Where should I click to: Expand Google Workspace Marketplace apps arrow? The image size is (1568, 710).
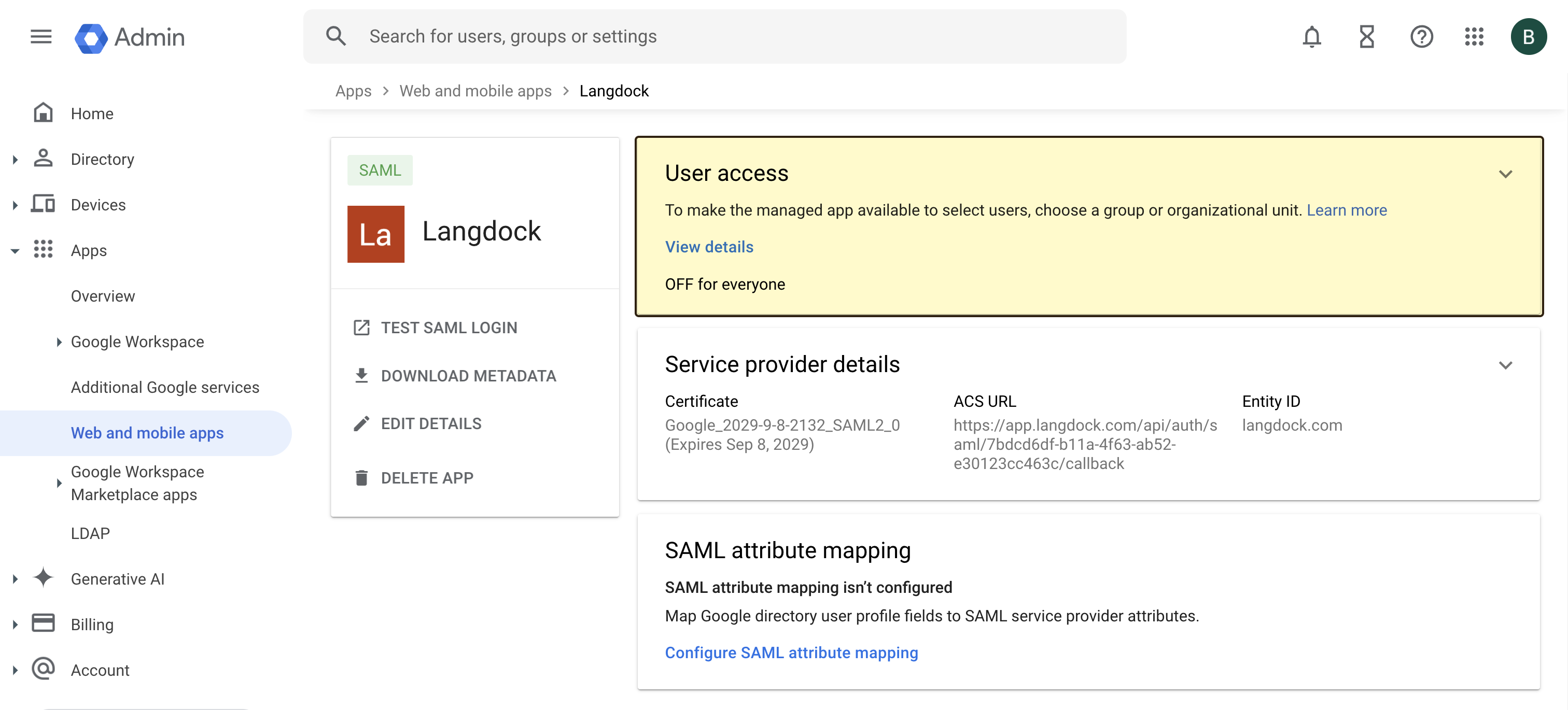point(59,483)
